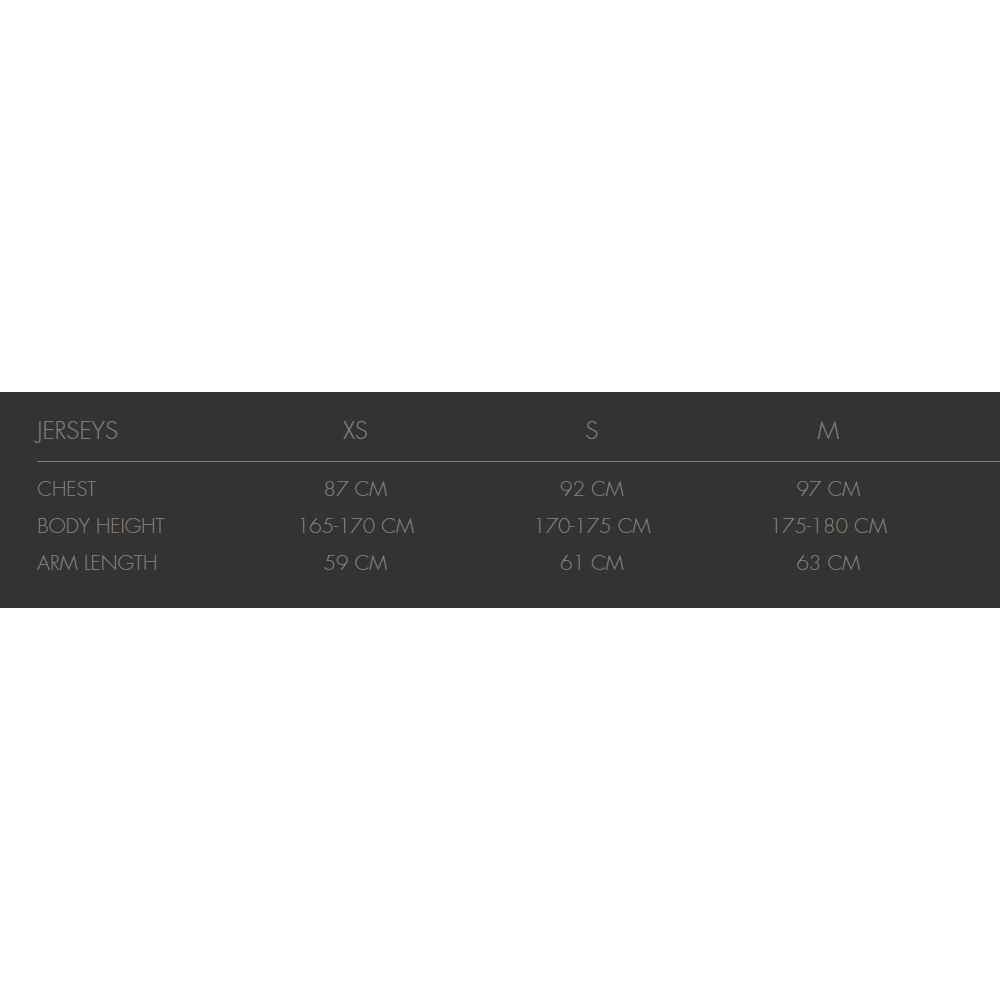Click the JERSEYS table heading
This screenshot has width=1000, height=1000.
pyautogui.click(x=77, y=430)
